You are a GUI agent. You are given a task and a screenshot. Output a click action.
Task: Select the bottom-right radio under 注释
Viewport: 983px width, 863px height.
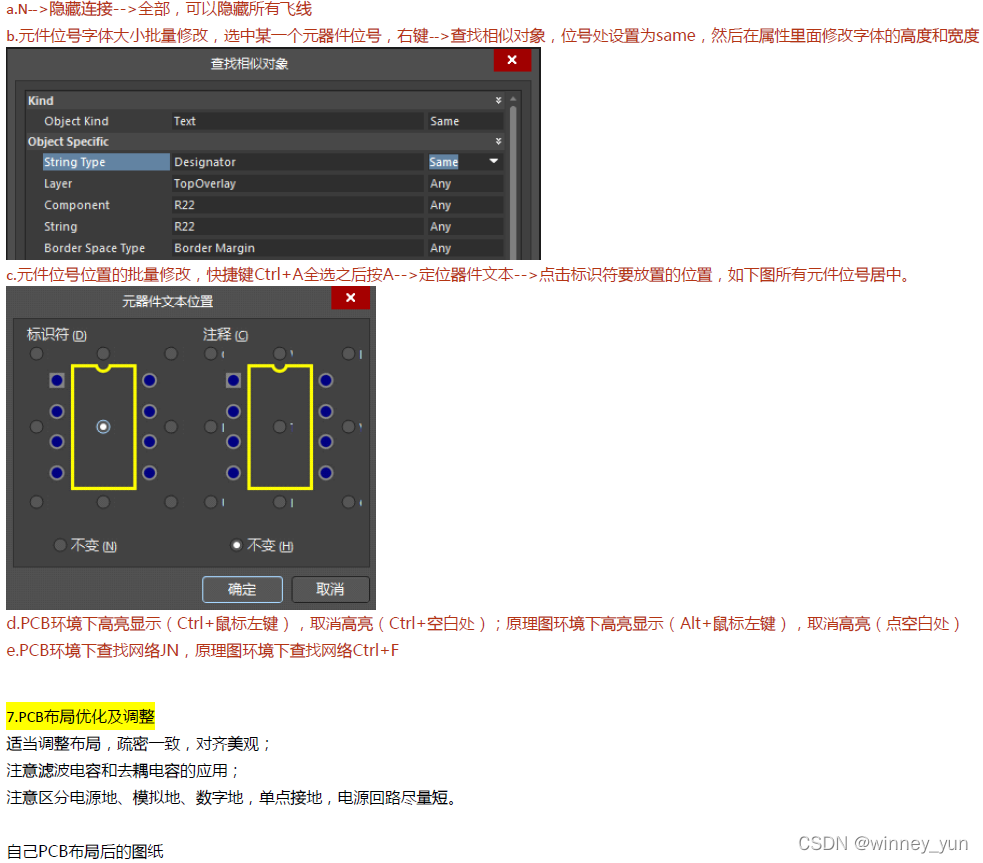(349, 502)
